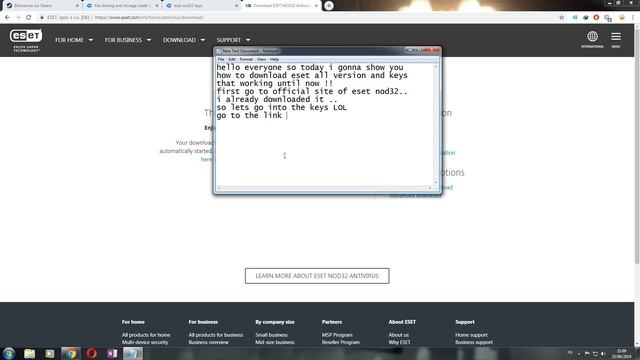Click the volume icon in the system tray
Screen dimensions: 640x360
click(x=603, y=353)
